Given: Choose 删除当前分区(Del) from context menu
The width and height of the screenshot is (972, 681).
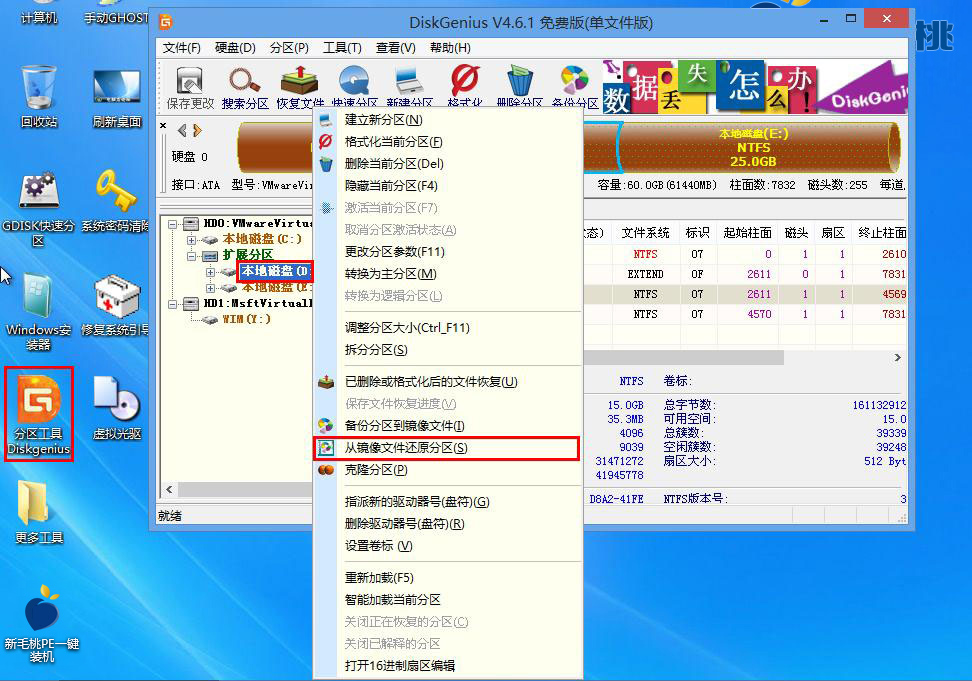Looking at the screenshot, I should 448,164.
